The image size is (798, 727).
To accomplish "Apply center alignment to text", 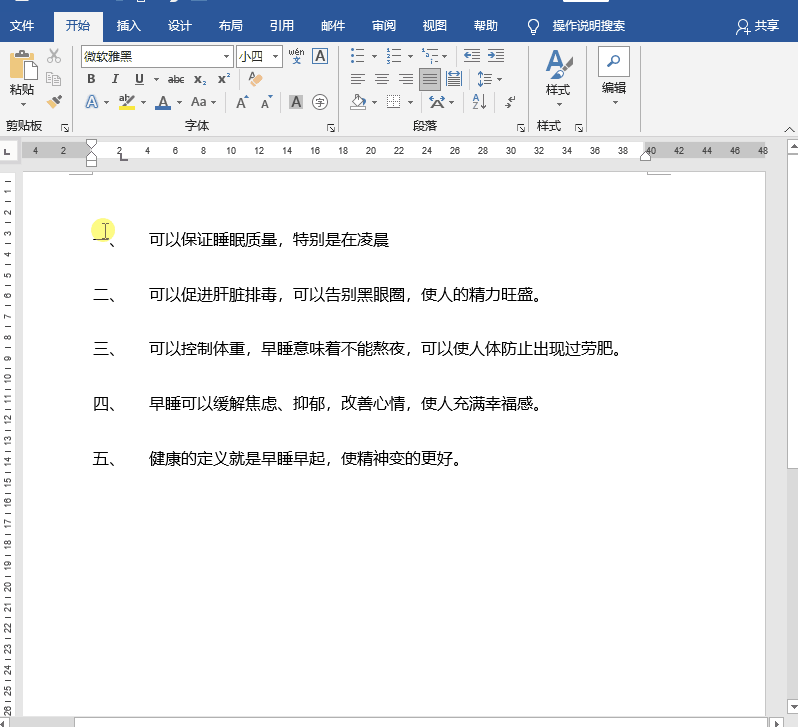I will 381,79.
